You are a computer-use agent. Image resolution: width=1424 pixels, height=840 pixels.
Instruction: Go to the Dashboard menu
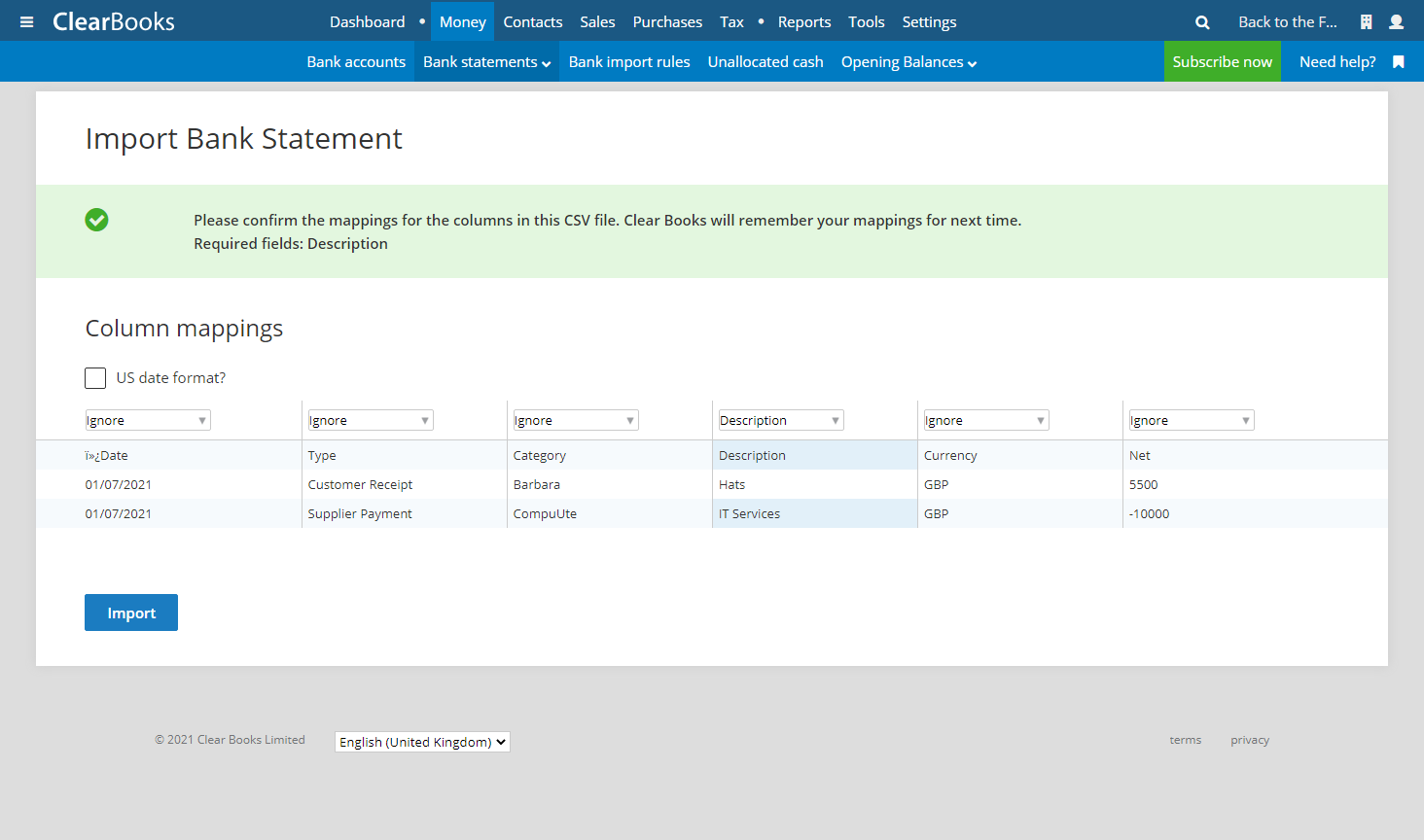click(367, 21)
